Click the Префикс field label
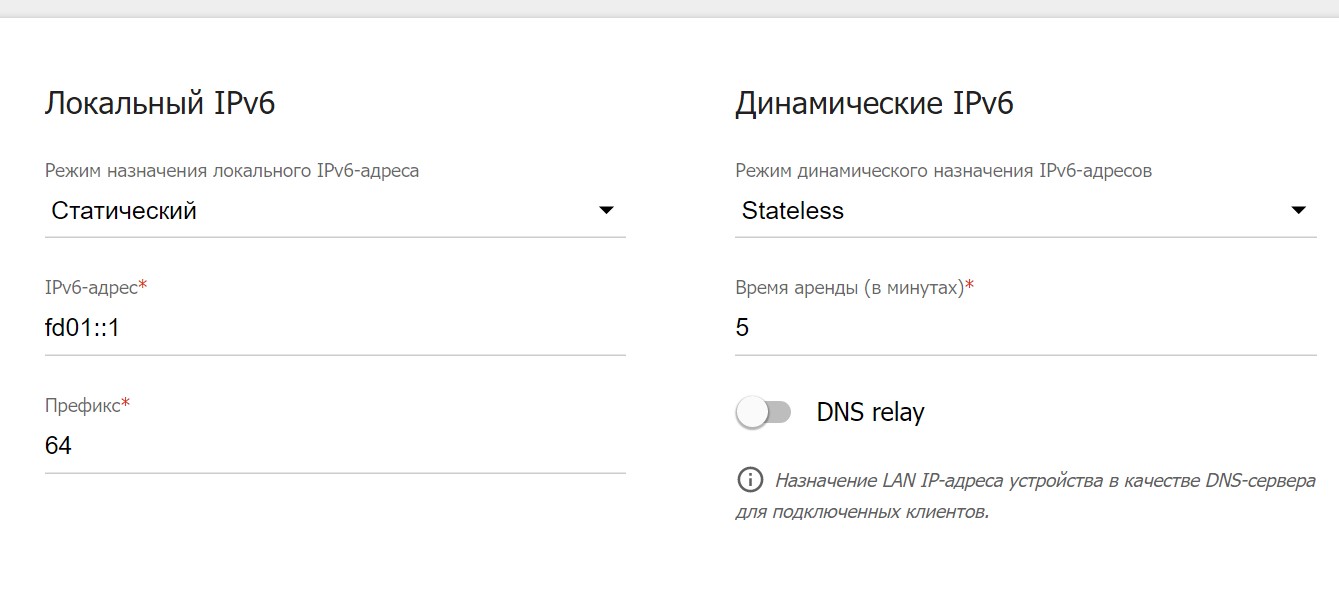Image resolution: width=1339 pixels, height=592 pixels. 82,405
